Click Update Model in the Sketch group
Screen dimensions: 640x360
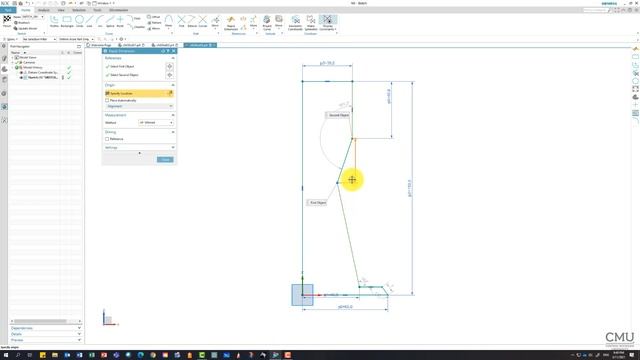tap(25, 29)
